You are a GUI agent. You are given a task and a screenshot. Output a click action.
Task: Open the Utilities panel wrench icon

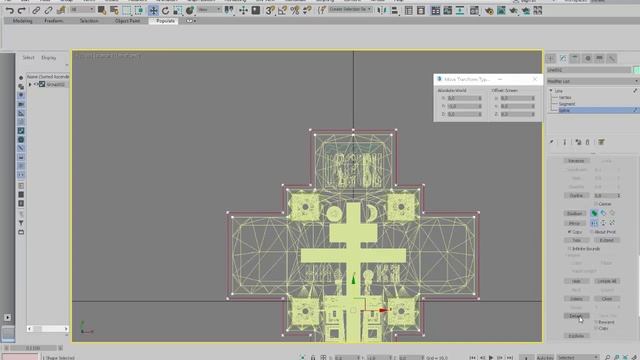coord(612,58)
